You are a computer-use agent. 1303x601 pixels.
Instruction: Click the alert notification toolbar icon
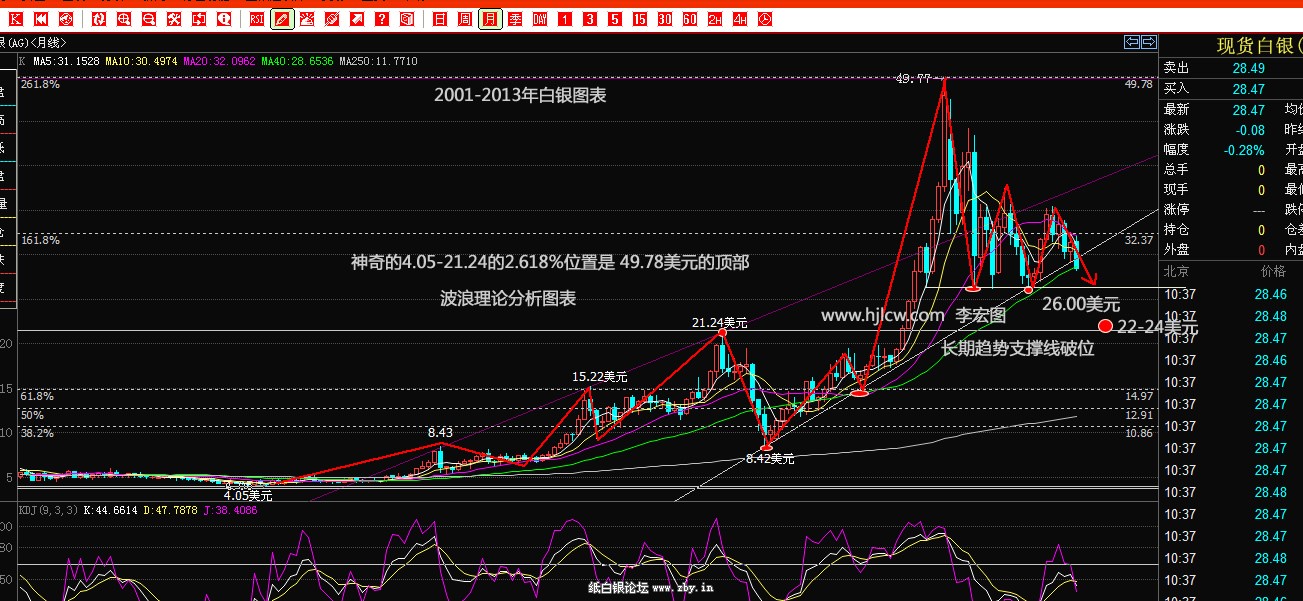click(307, 19)
